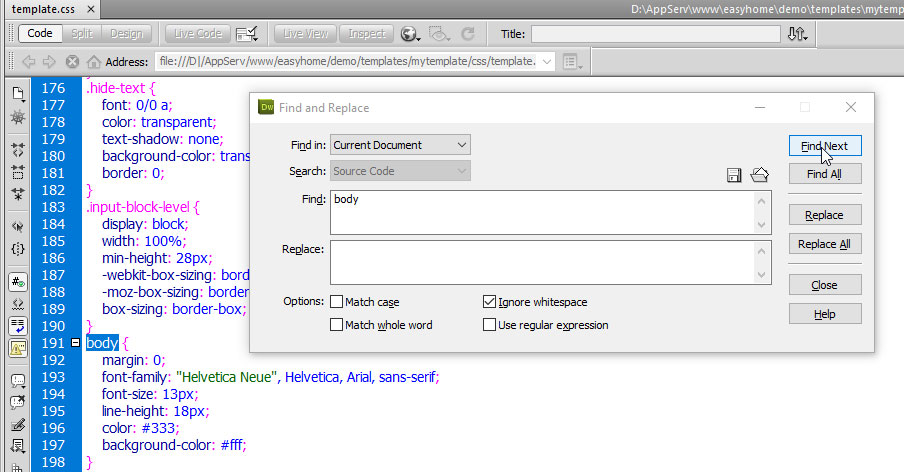Enable the Match case option
This screenshot has width=904, height=472.
pos(337,302)
